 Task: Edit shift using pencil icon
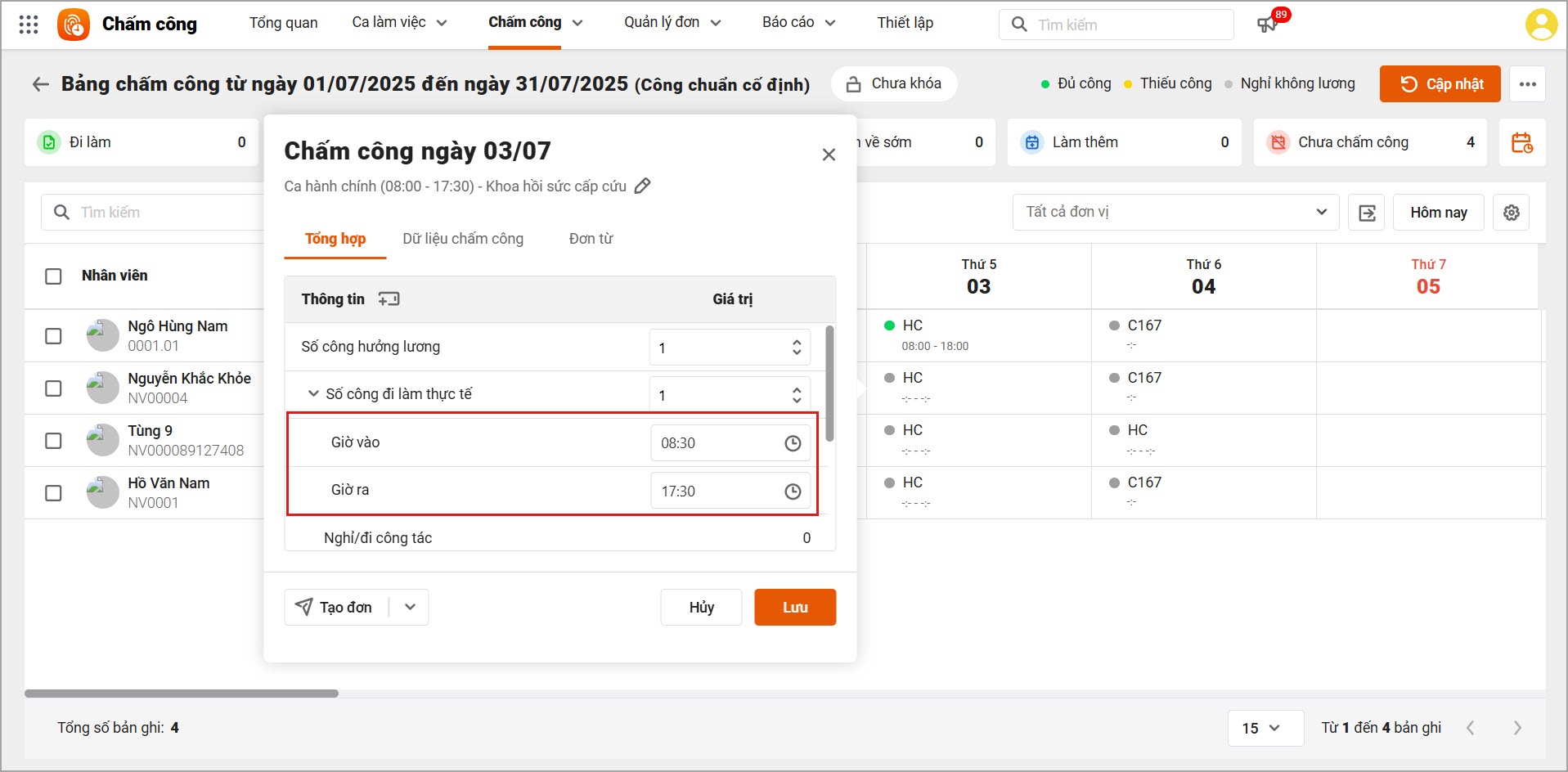click(x=643, y=186)
